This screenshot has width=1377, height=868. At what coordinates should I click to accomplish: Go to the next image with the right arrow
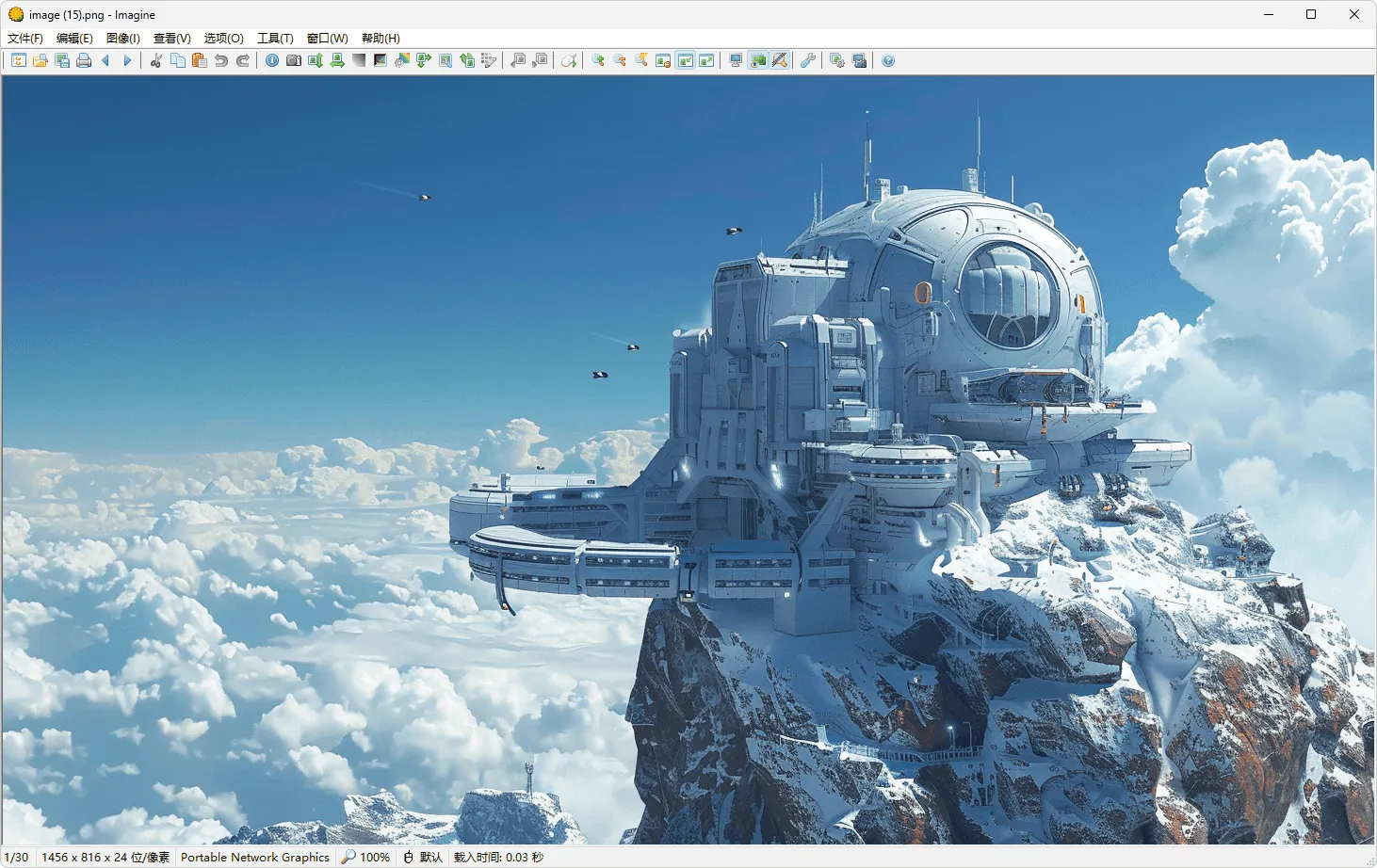(127, 60)
